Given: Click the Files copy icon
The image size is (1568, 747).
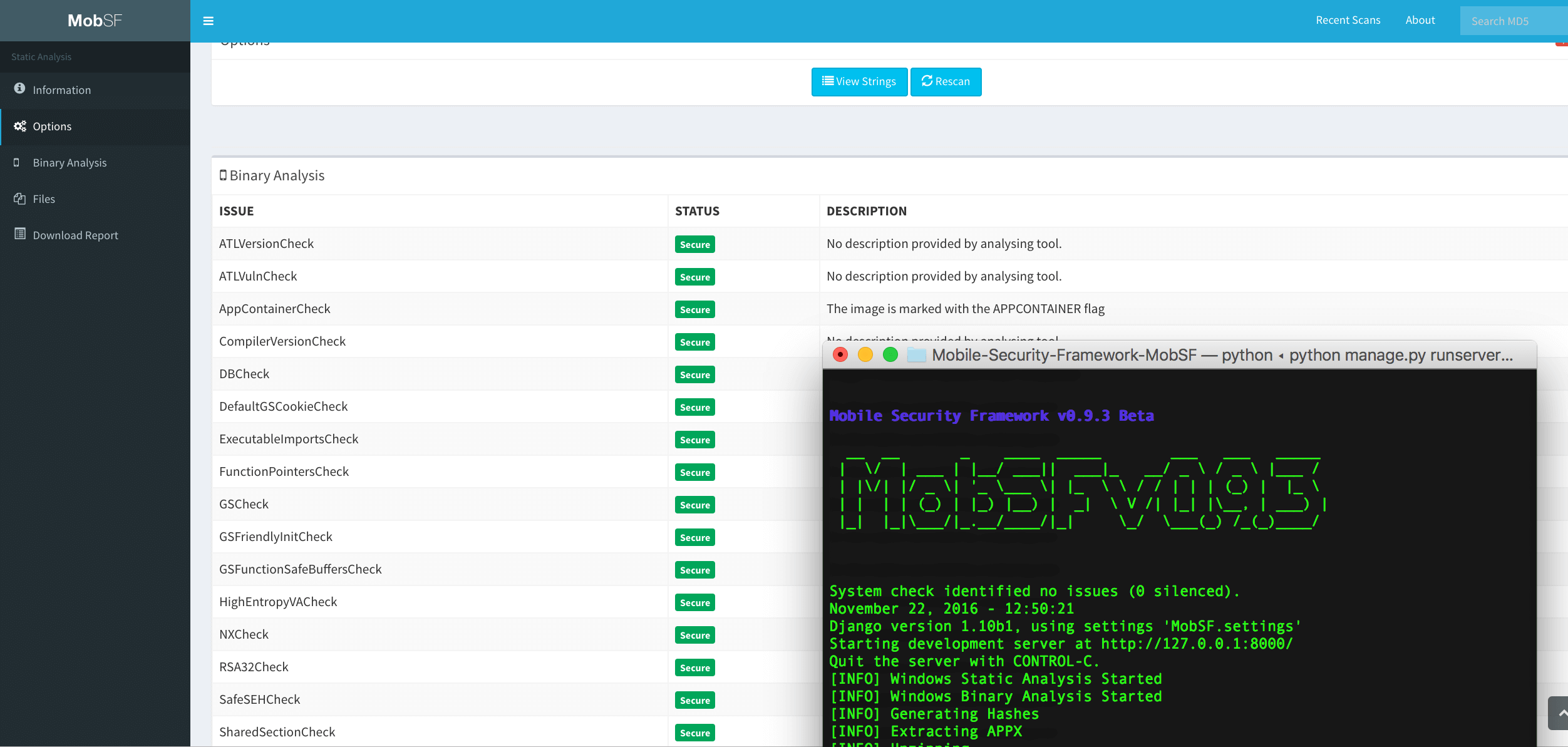Looking at the screenshot, I should (19, 198).
